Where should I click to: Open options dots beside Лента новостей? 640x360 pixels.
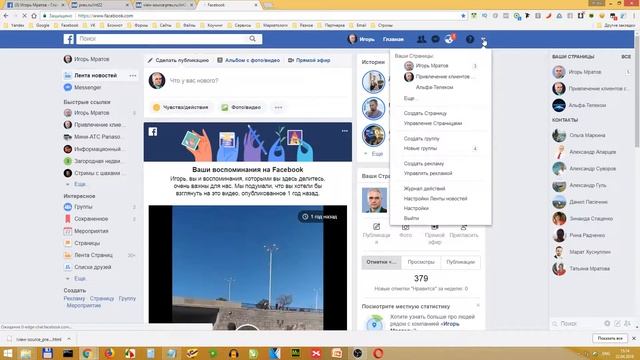(x=133, y=76)
